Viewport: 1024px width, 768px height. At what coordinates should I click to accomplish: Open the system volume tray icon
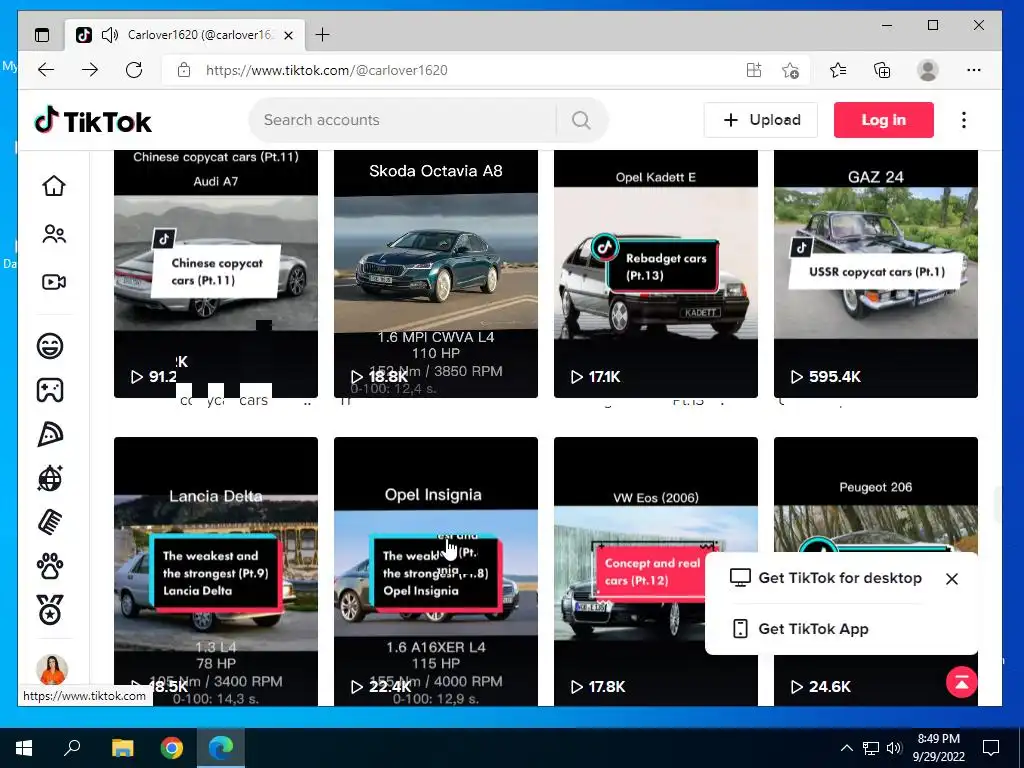894,748
